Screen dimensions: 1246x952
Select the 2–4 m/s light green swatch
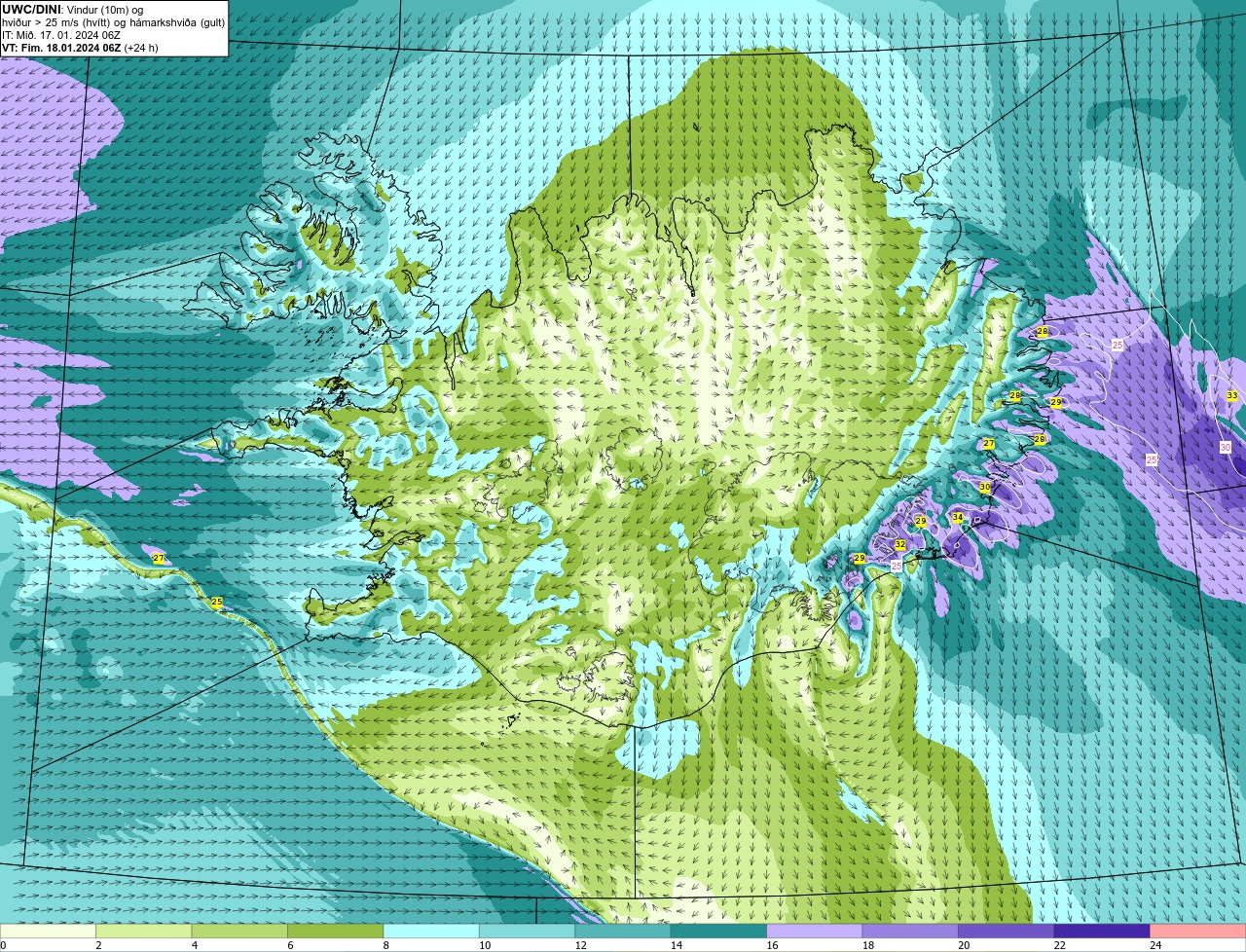[144, 931]
